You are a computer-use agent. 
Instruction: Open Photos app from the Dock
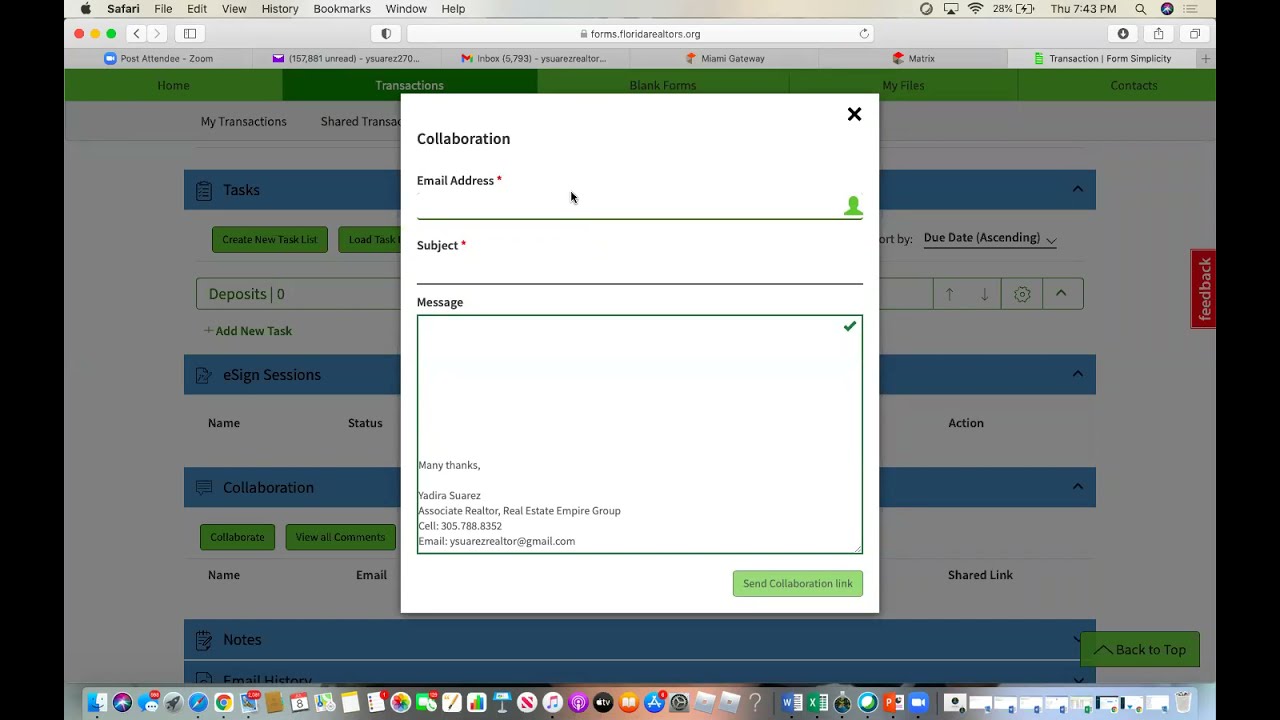click(400, 703)
